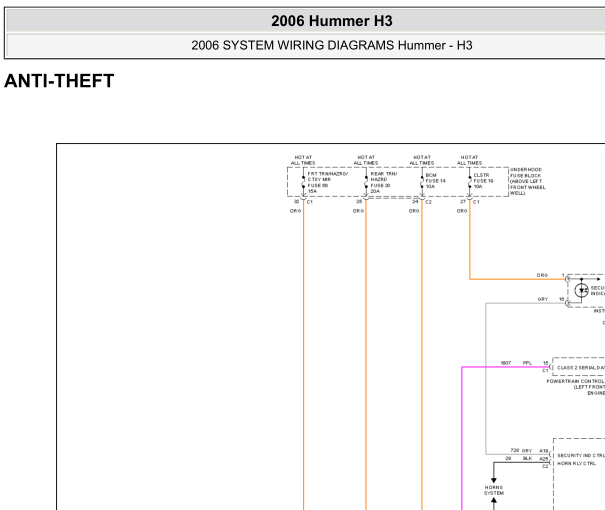Click ORG label under REAR TRN/HAZRD fuse
The image size is (605, 510).
coord(358,211)
